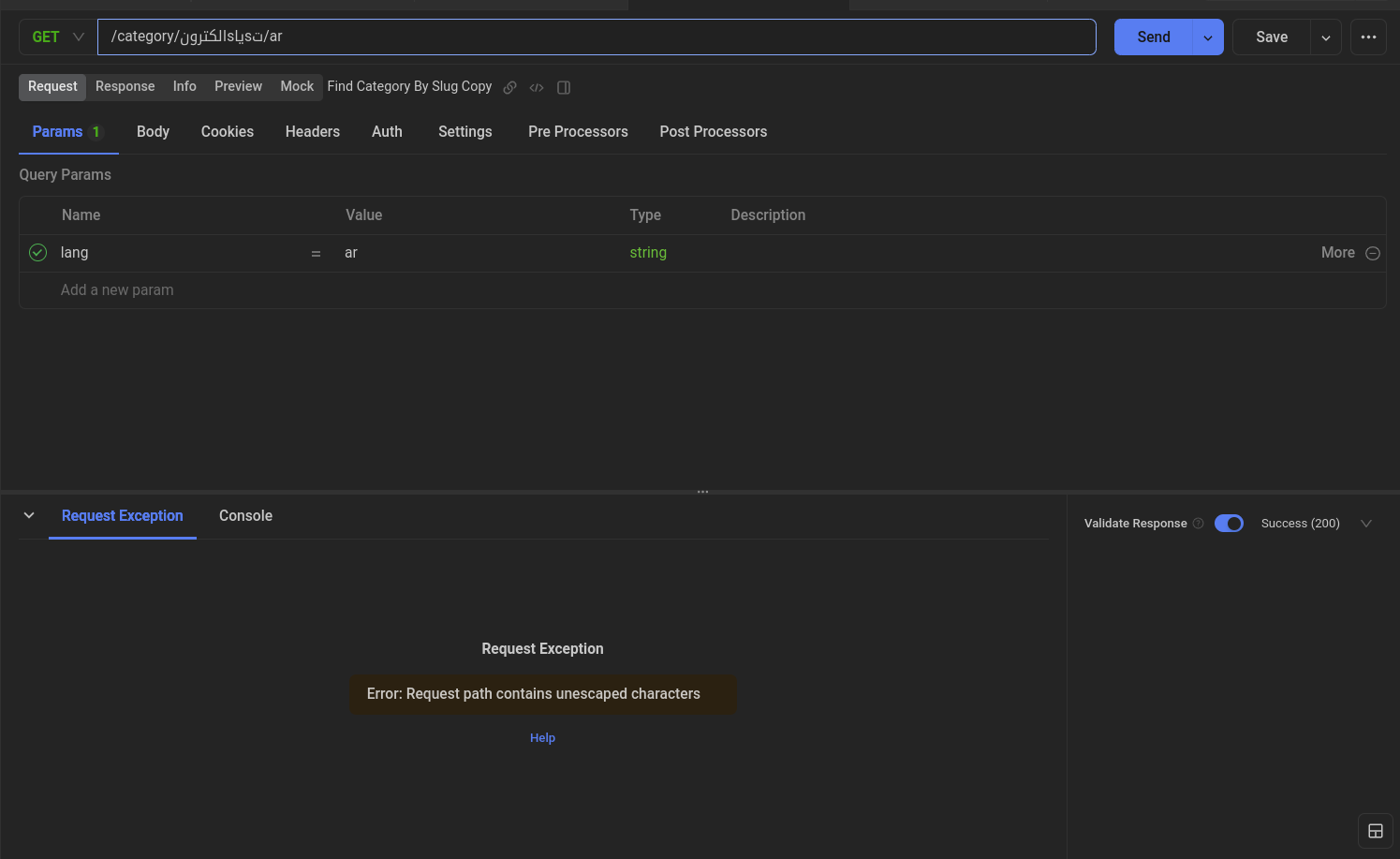The width and height of the screenshot is (1400, 859).
Task: Remove the lang param with minus icon
Action: pyautogui.click(x=1373, y=253)
